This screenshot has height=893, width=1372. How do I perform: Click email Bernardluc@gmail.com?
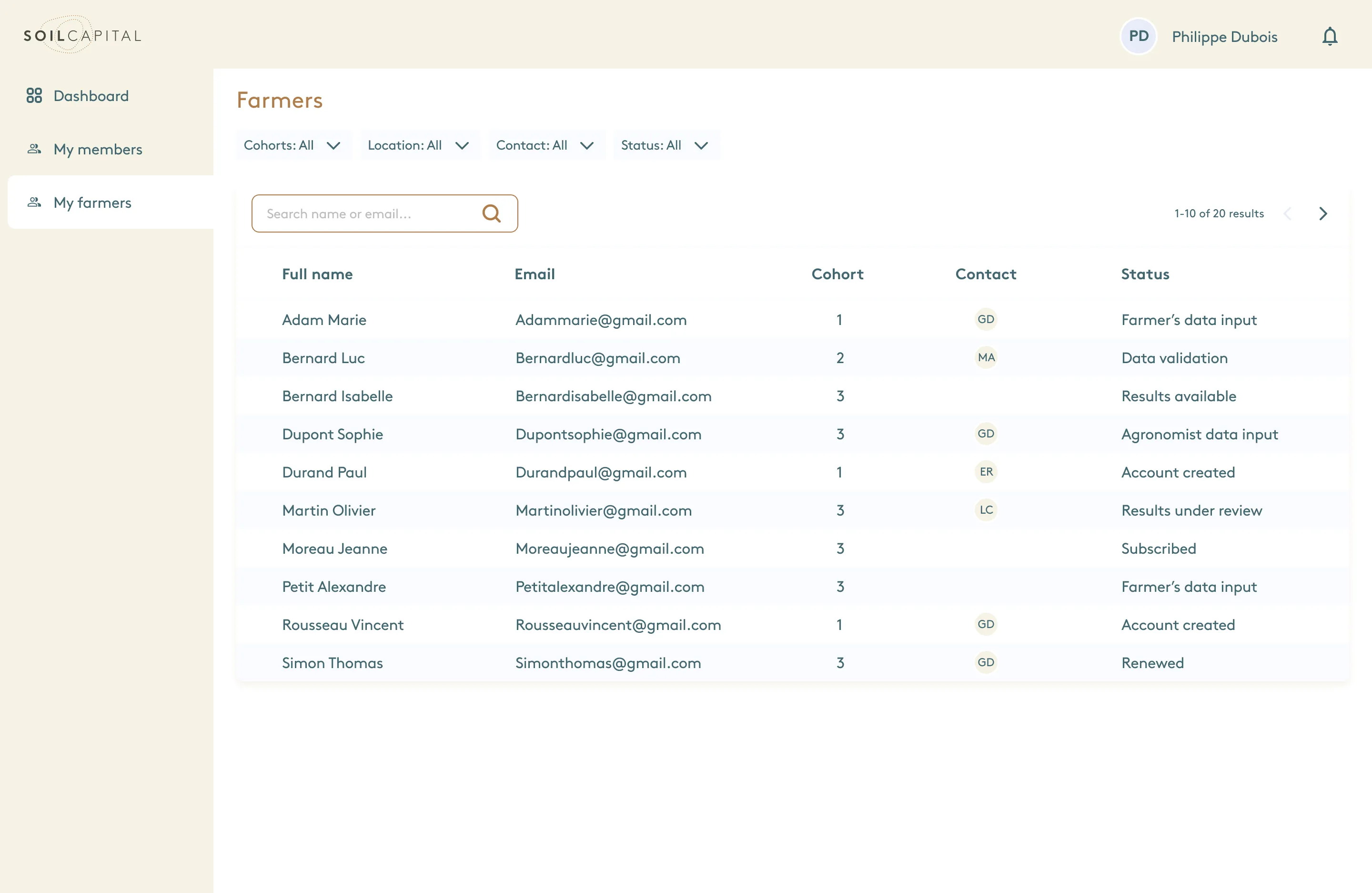coord(598,358)
